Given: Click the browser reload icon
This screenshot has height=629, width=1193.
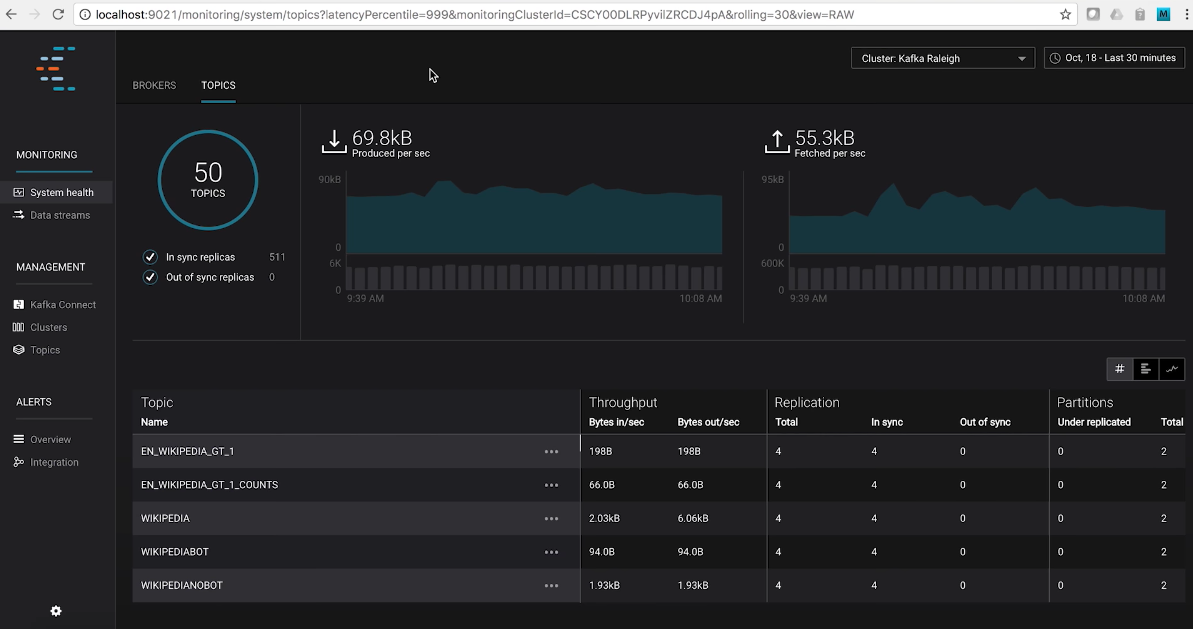Looking at the screenshot, I should click(58, 15).
